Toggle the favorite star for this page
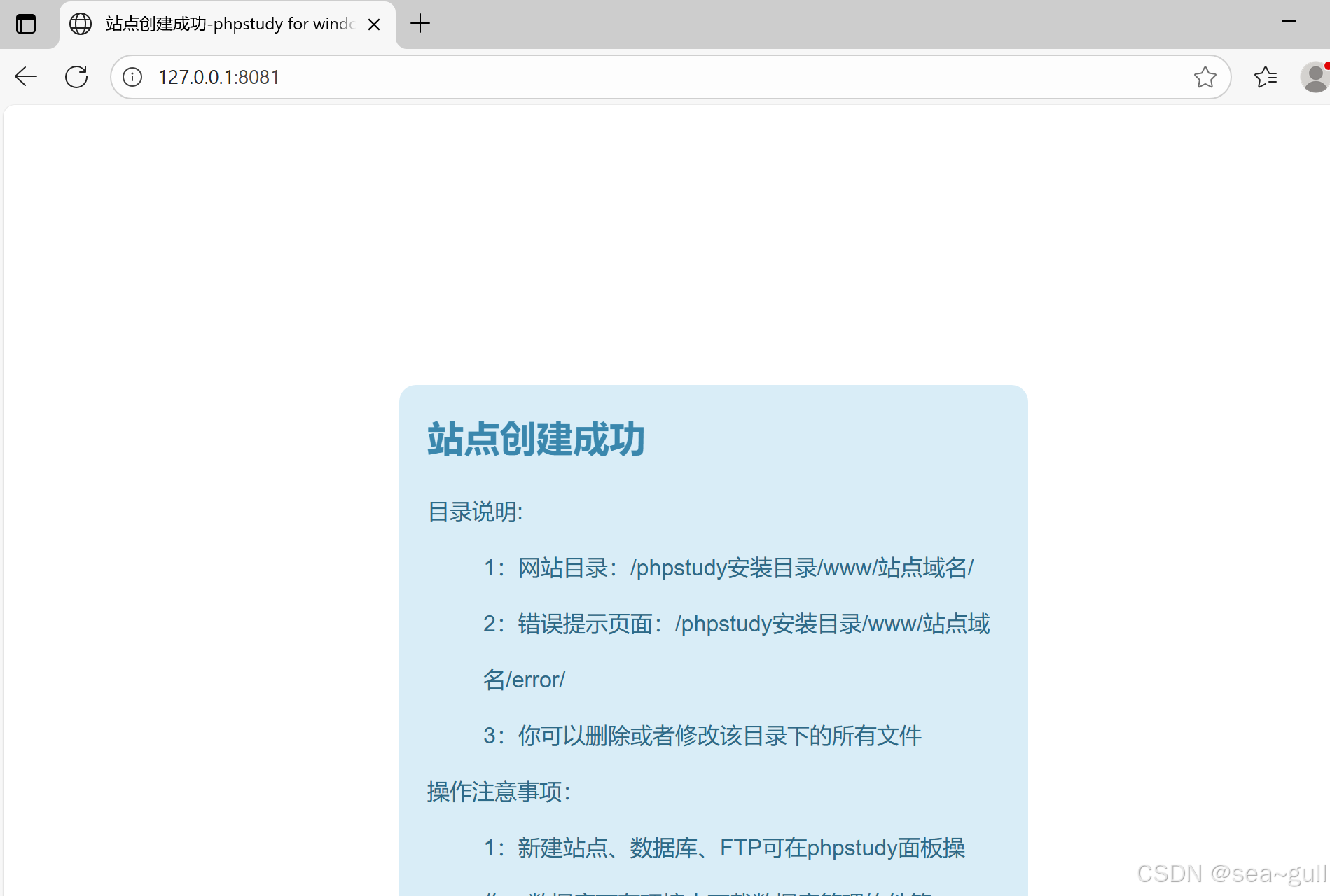This screenshot has height=896, width=1330. (1205, 77)
